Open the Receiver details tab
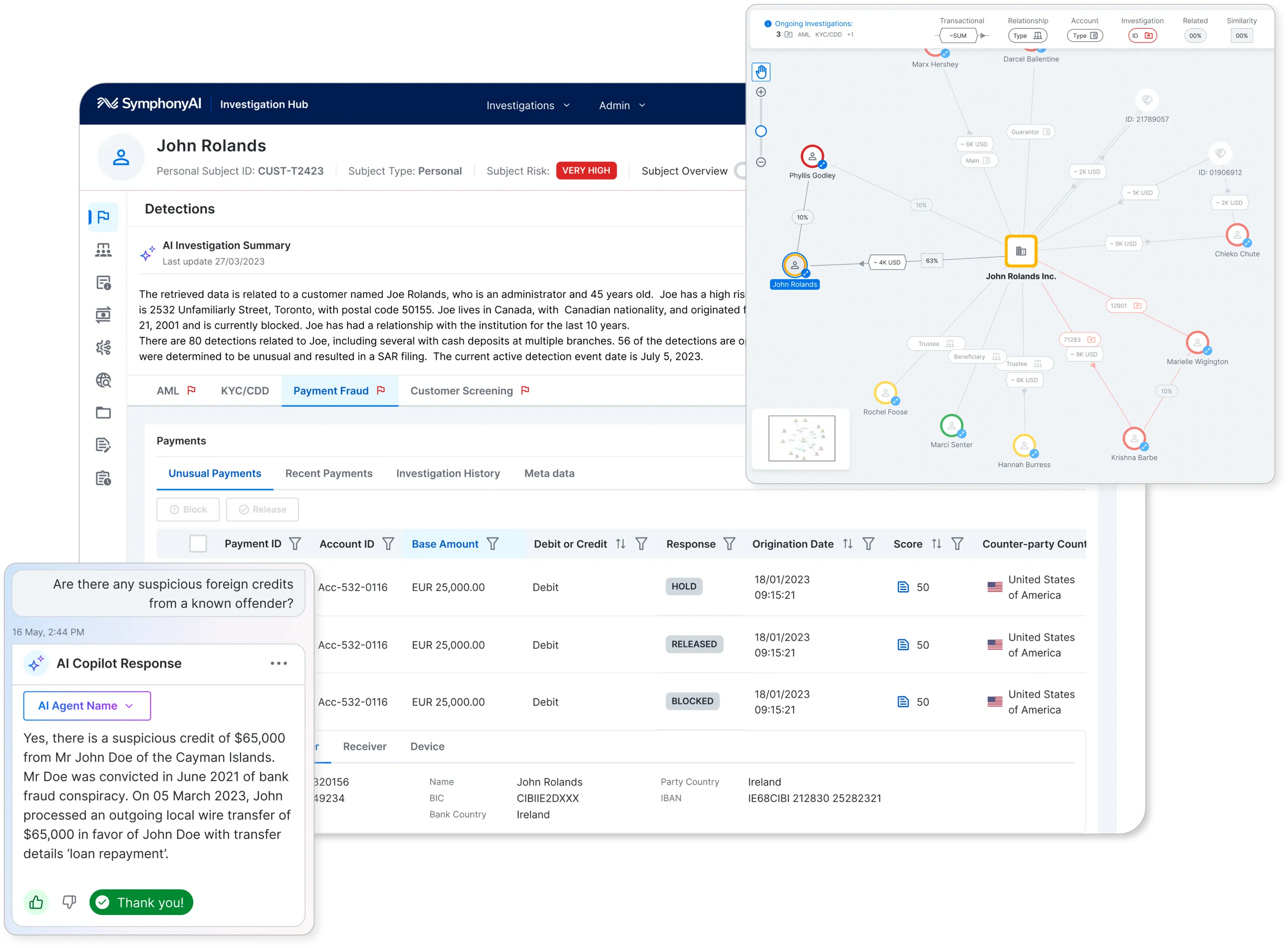Screen dimensions: 1288x948 point(365,746)
